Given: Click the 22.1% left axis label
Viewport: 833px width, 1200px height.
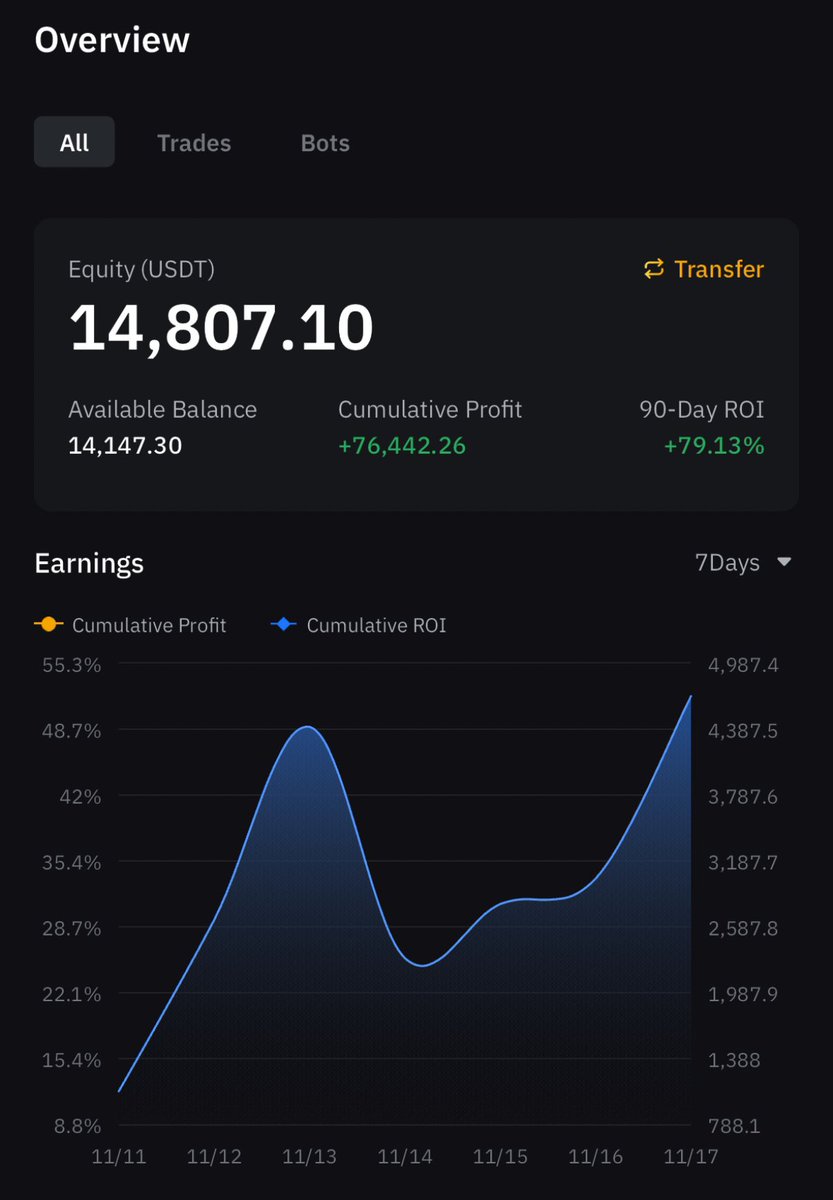Looking at the screenshot, I should tap(71, 994).
